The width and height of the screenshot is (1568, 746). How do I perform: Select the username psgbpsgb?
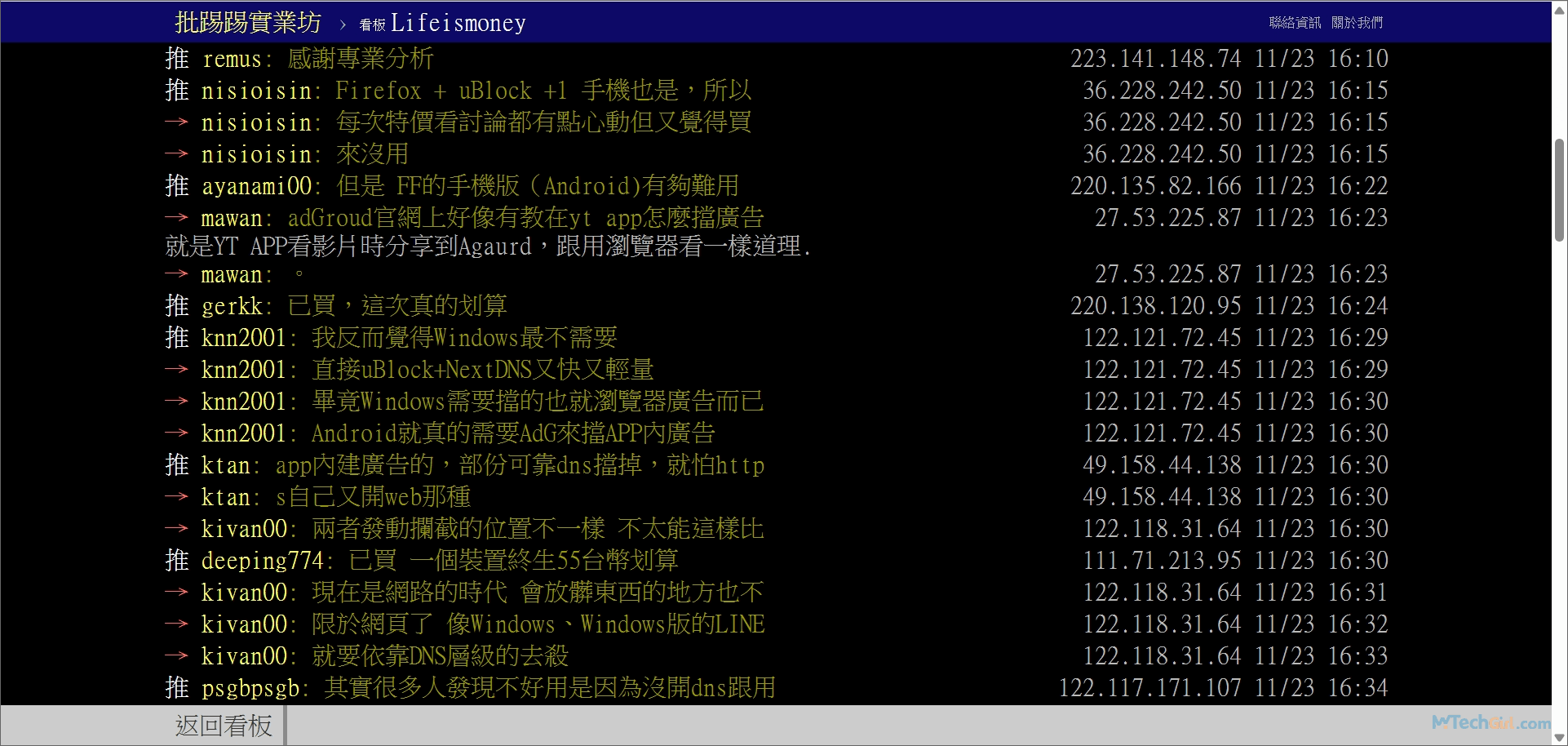pos(250,688)
